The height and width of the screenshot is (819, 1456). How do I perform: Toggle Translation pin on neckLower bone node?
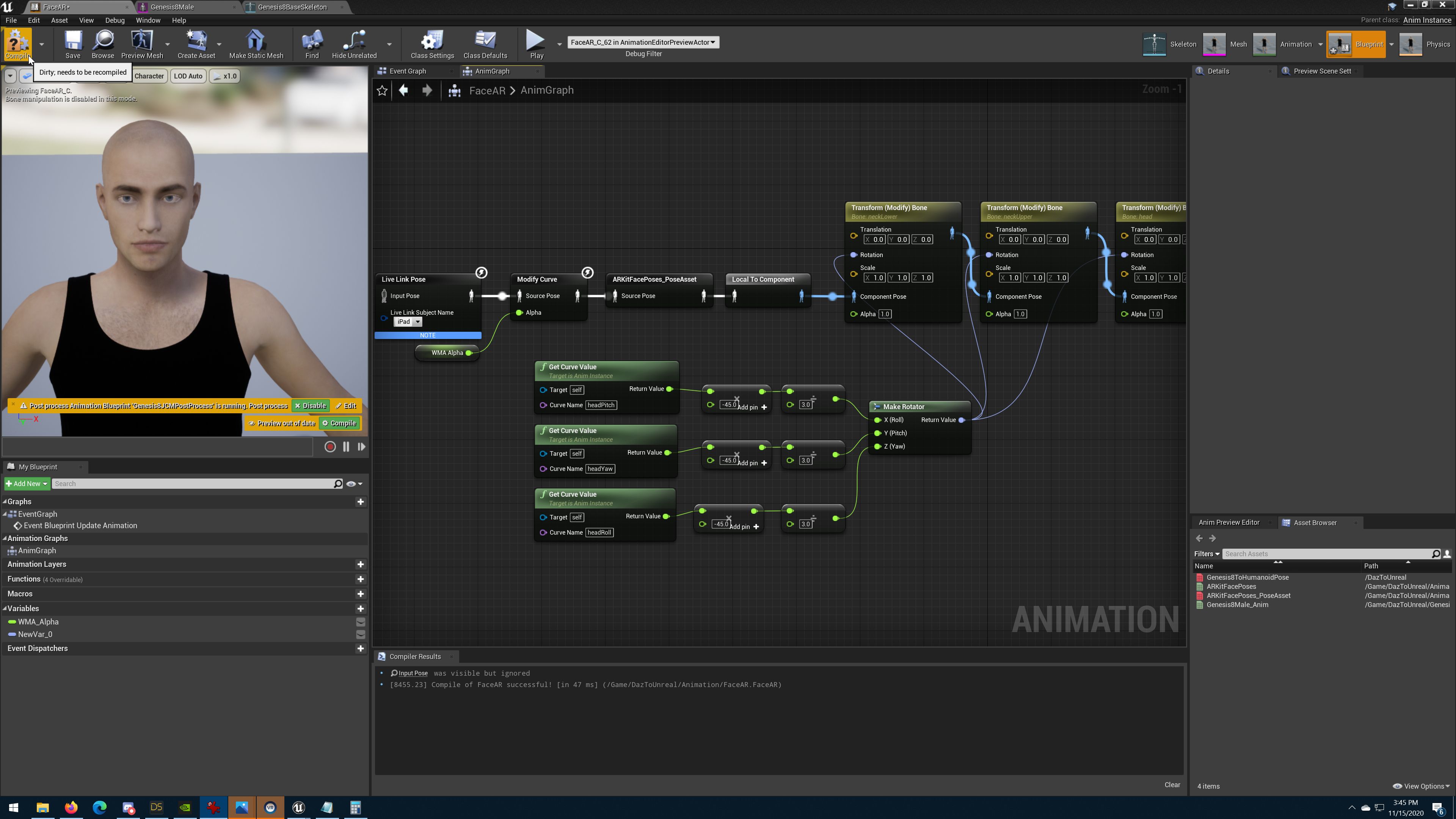854,236
